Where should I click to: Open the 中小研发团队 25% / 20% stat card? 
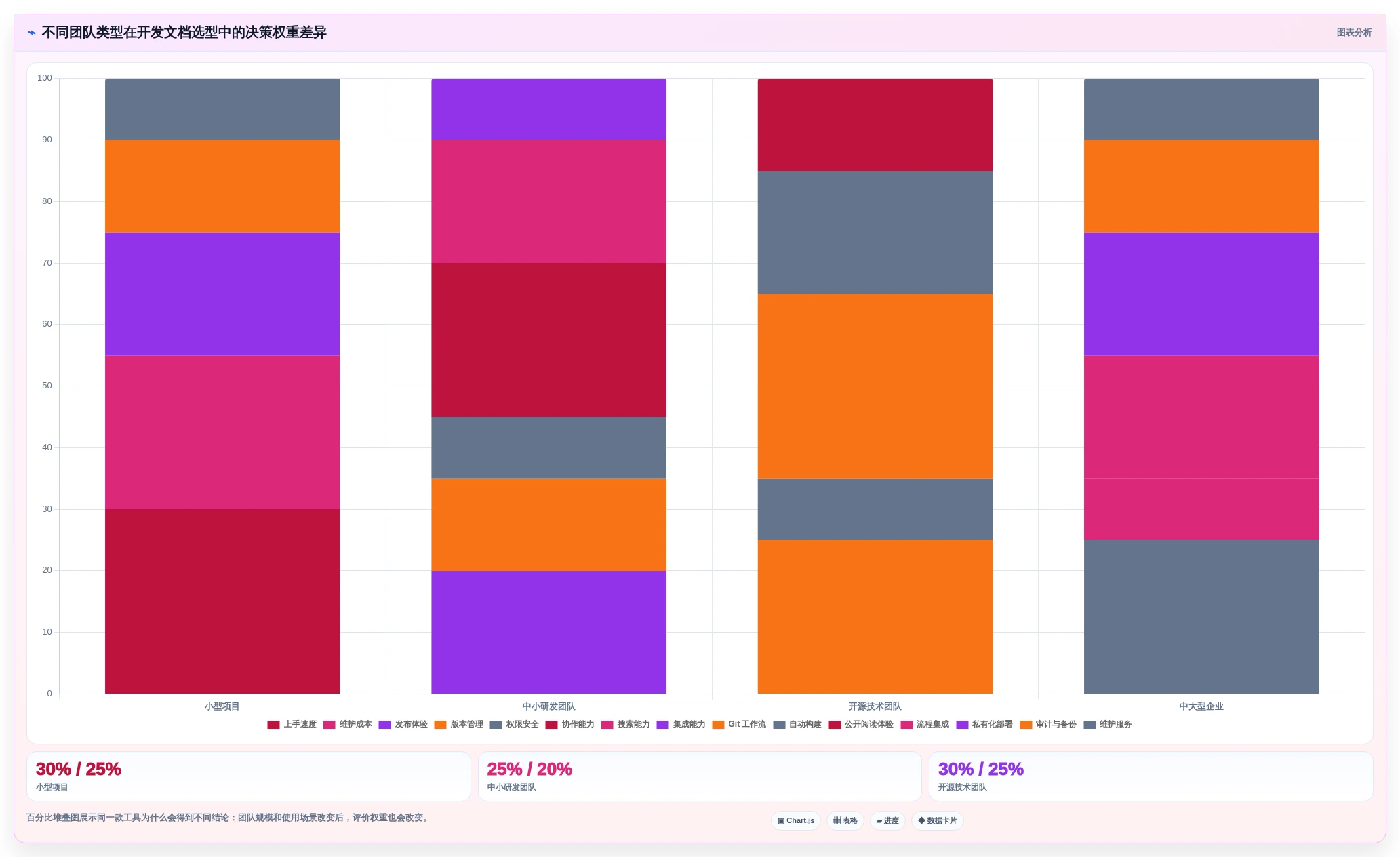pyautogui.click(x=700, y=776)
